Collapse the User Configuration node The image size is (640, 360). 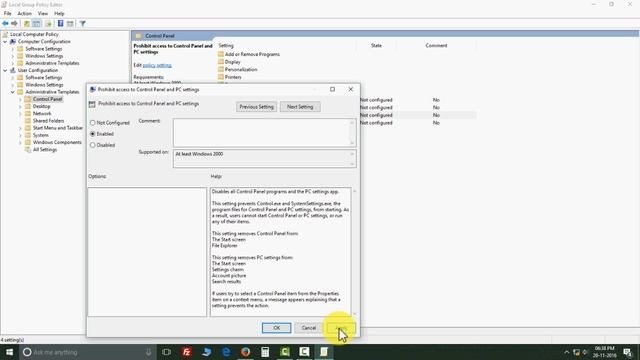(x=5, y=70)
